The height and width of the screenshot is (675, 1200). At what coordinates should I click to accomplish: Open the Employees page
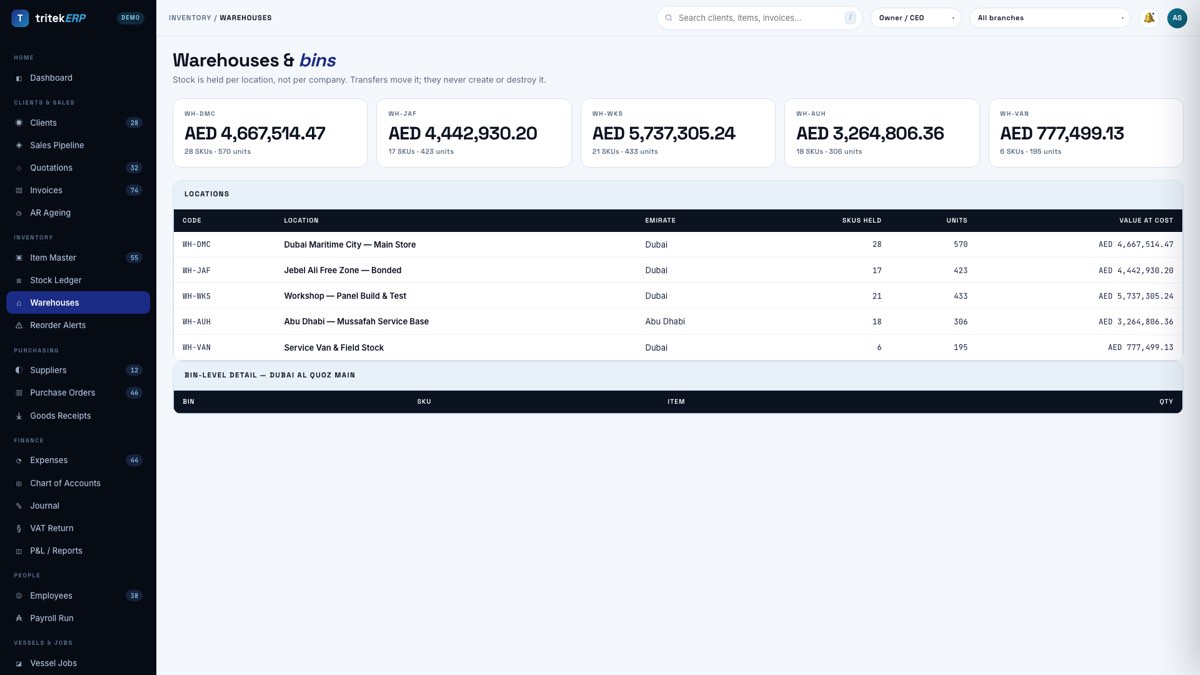[x=78, y=596]
